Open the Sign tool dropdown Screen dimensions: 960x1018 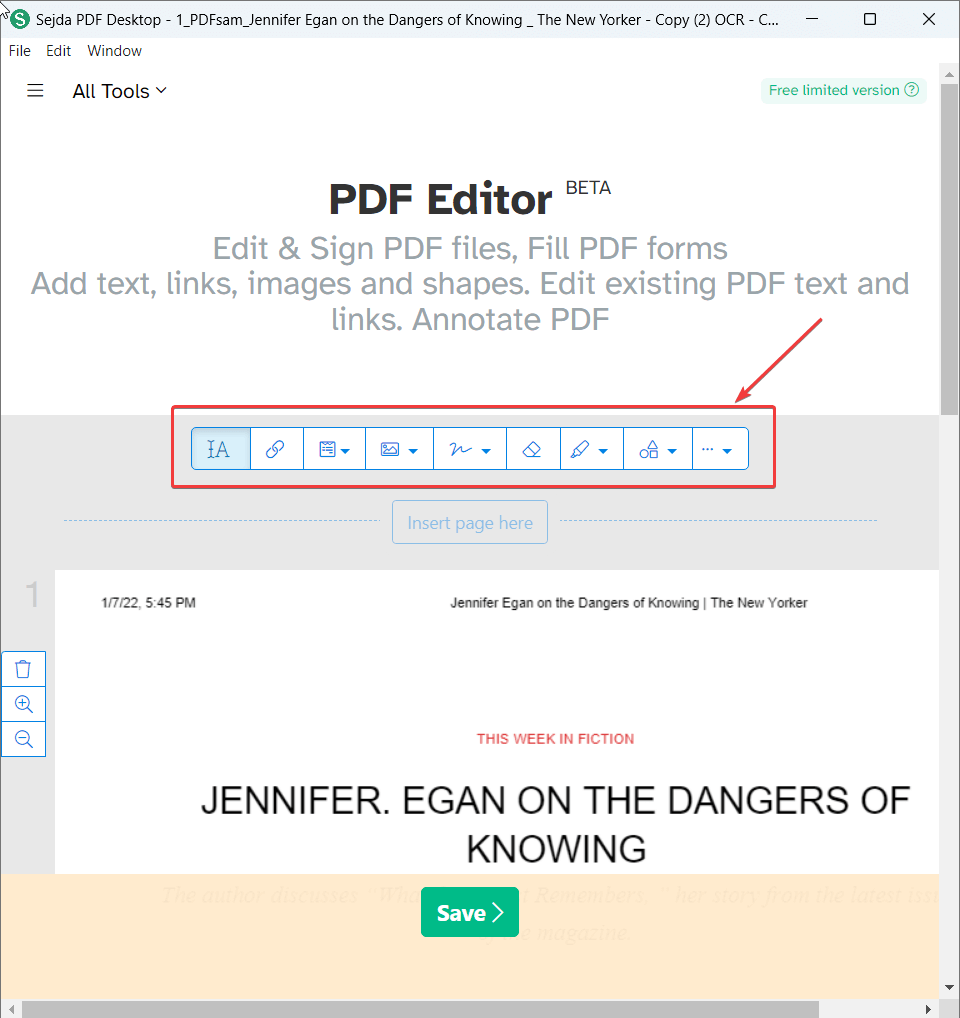(x=470, y=449)
